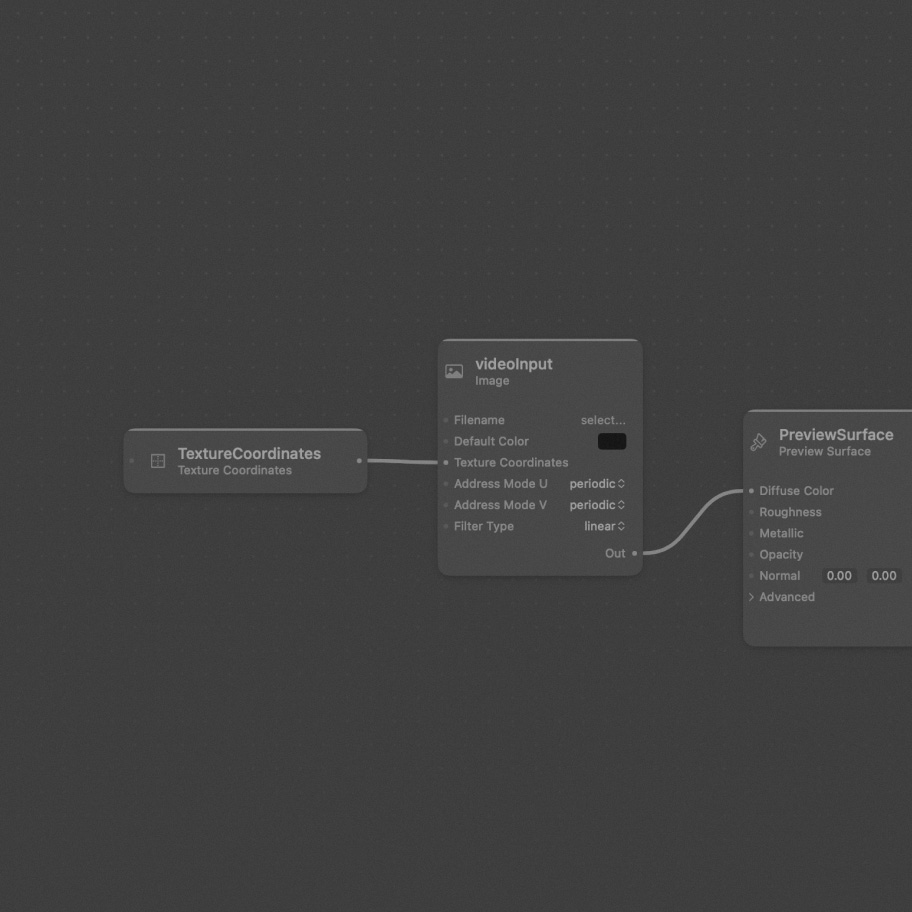The image size is (912, 912).
Task: Click the Roughness input port
Action: tap(751, 512)
